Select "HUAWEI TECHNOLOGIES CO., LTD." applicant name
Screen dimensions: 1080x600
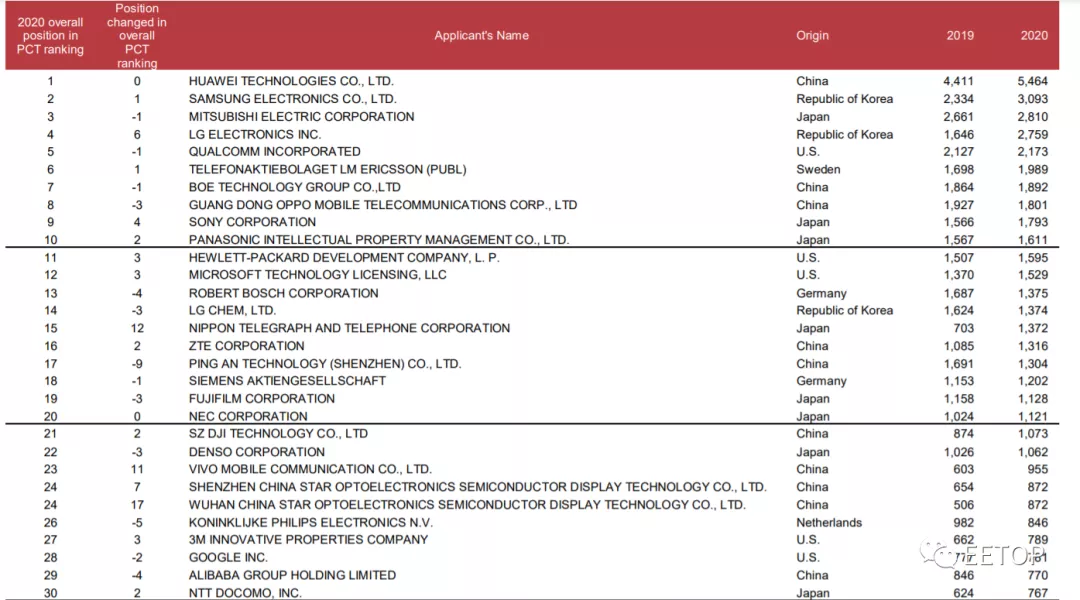coord(291,81)
